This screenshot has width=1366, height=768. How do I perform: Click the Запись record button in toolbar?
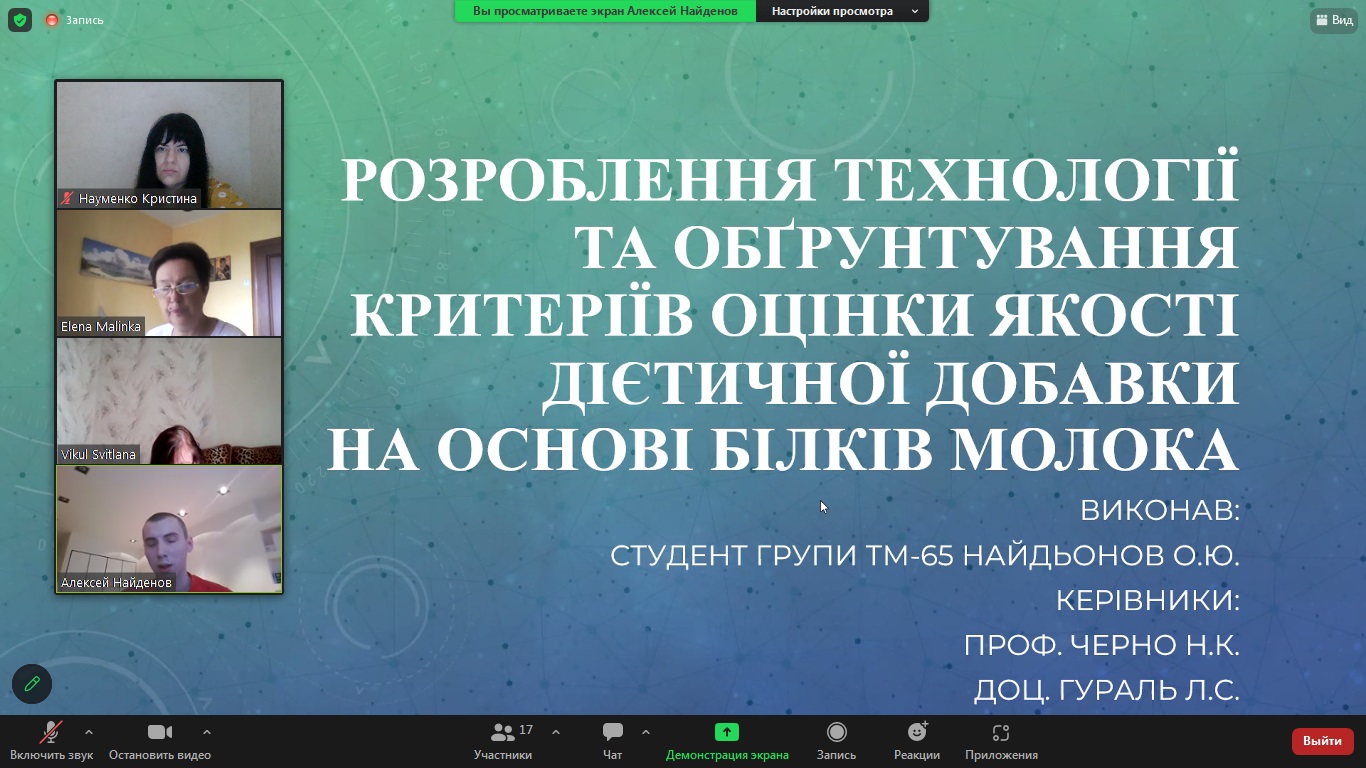tap(837, 742)
